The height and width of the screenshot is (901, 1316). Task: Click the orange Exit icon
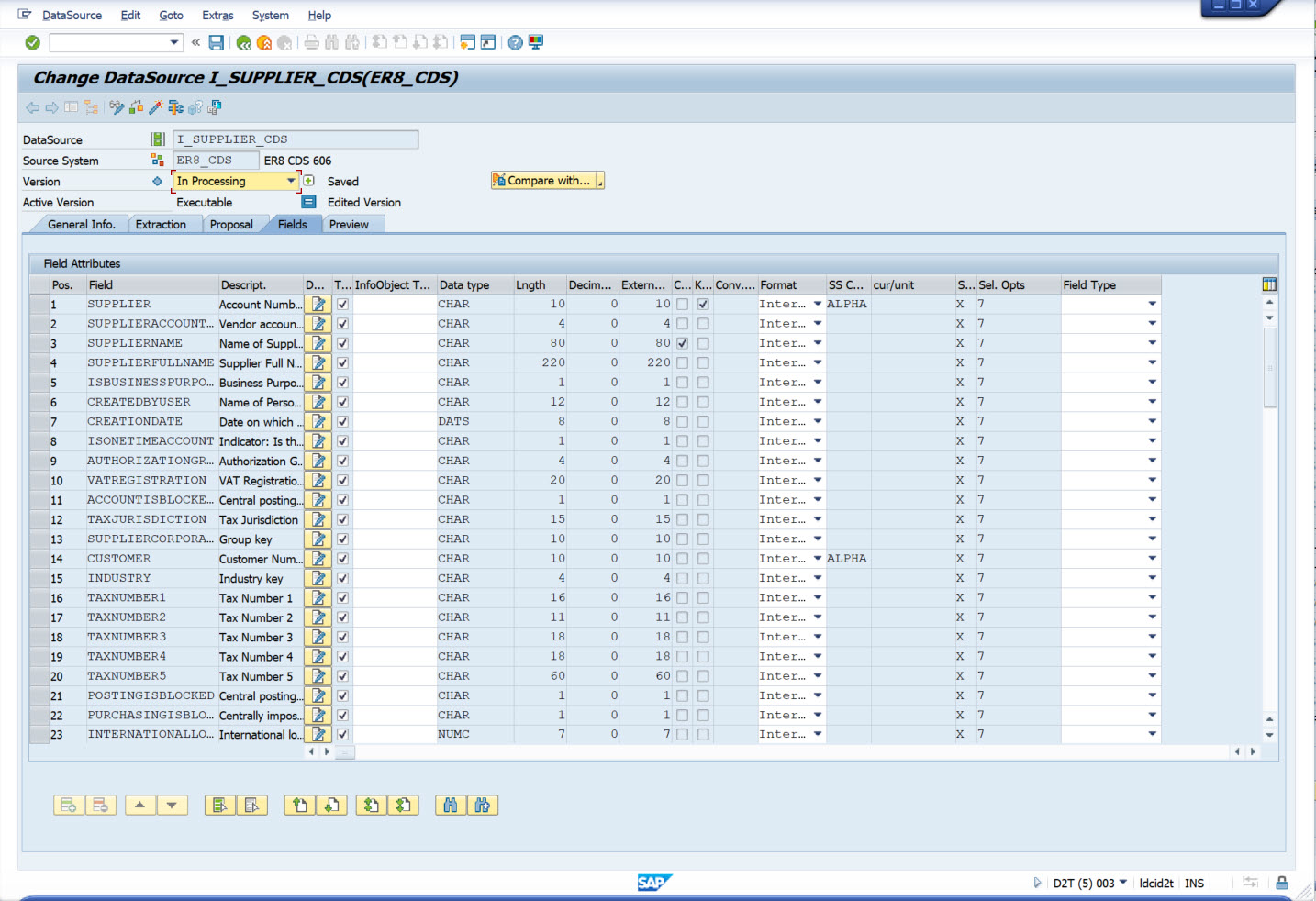coord(264,42)
